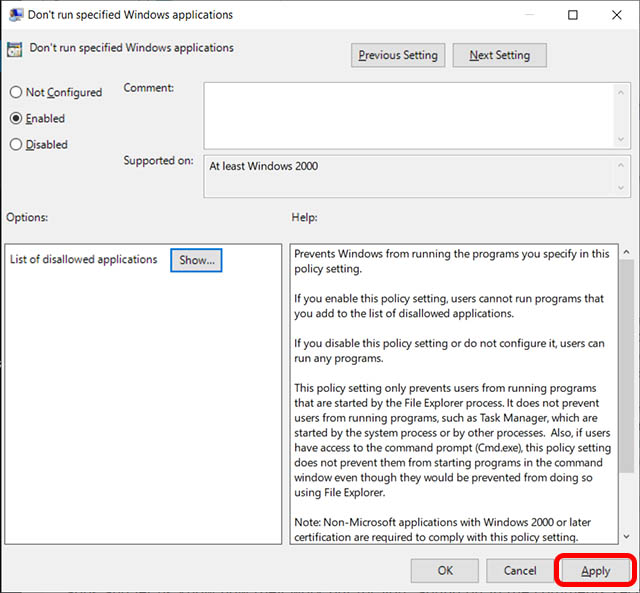
Task: Close the policy dialog with the X
Action: (617, 15)
